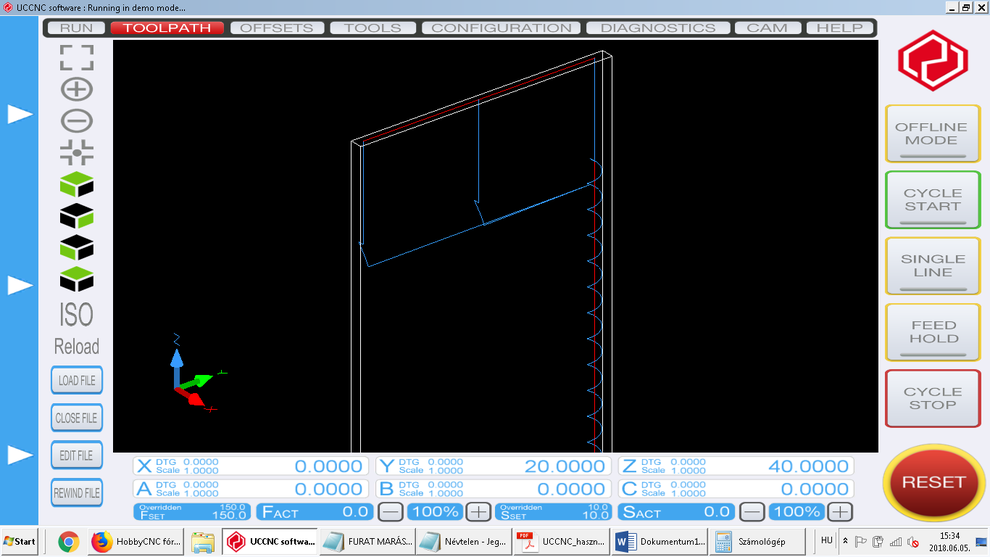This screenshot has width=990, height=557.
Task: Toggle SINGLE LINE mode
Action: click(931, 266)
